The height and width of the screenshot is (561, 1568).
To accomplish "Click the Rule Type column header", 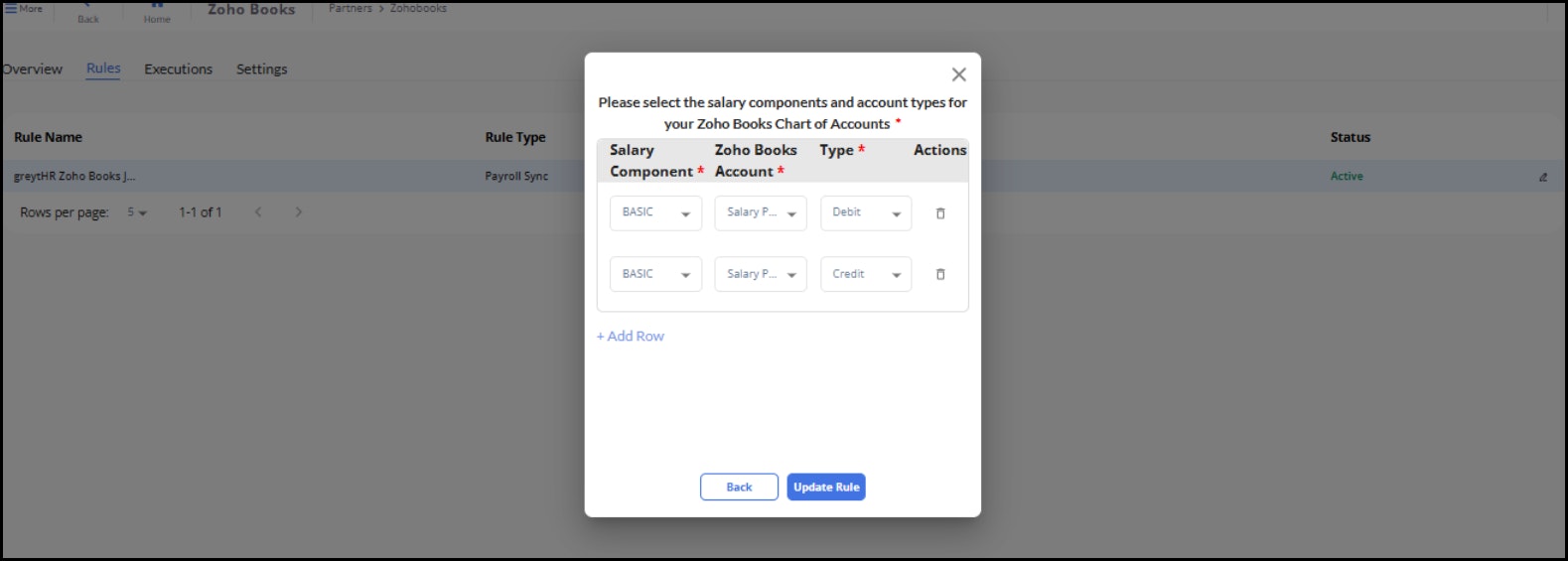I will 515,138.
